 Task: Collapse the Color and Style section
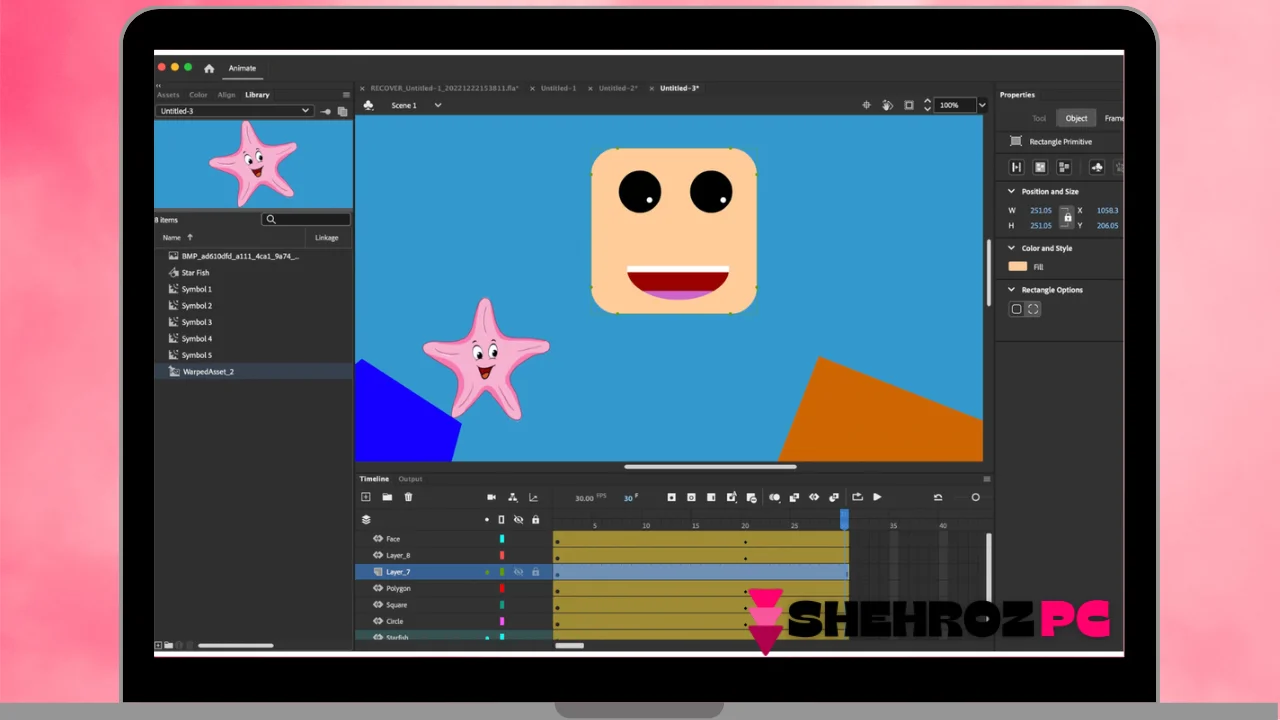click(x=1011, y=248)
